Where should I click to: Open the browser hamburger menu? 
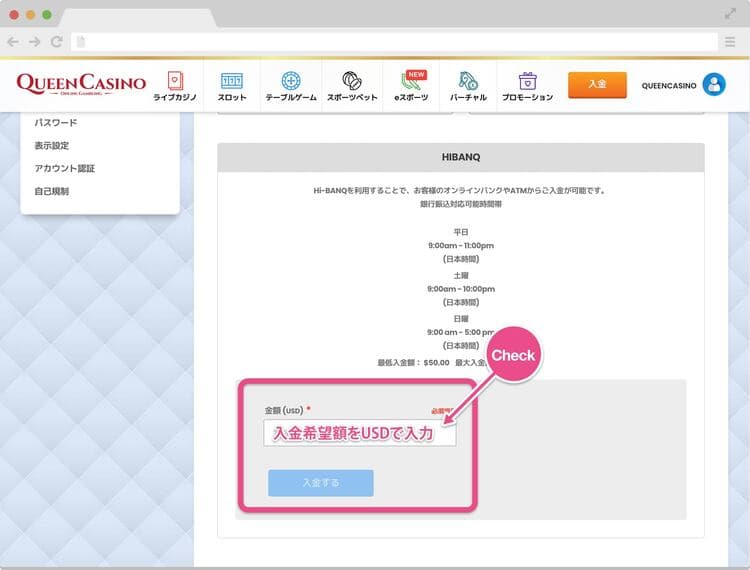(x=730, y=42)
